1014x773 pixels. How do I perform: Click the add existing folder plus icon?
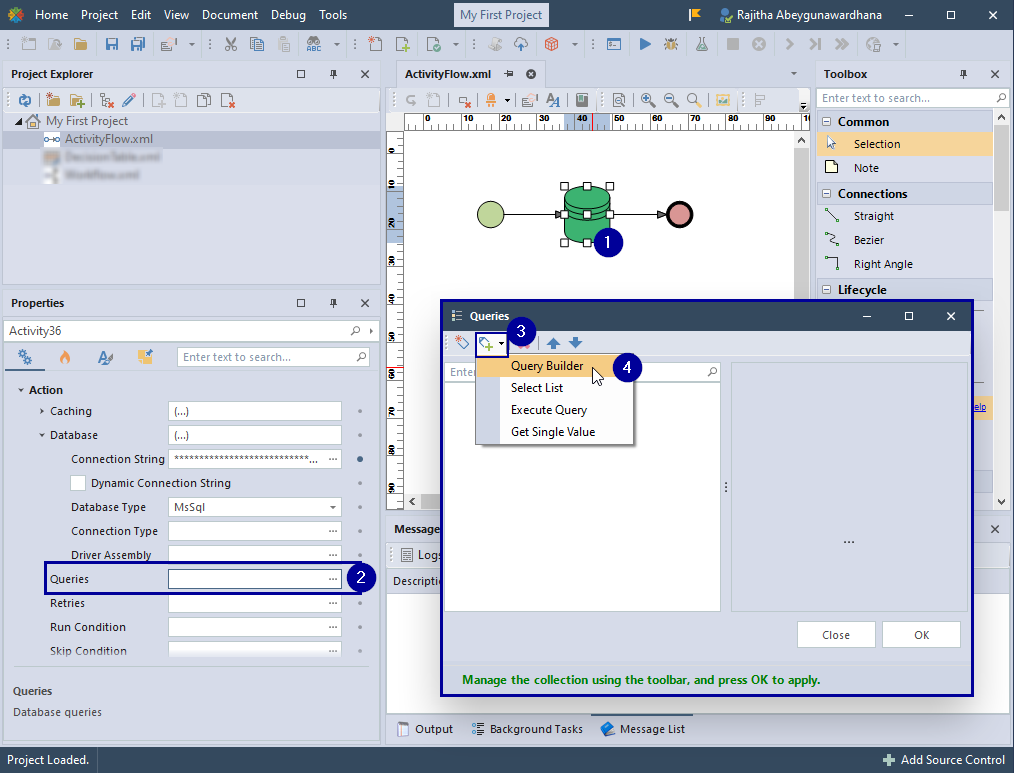(x=77, y=100)
